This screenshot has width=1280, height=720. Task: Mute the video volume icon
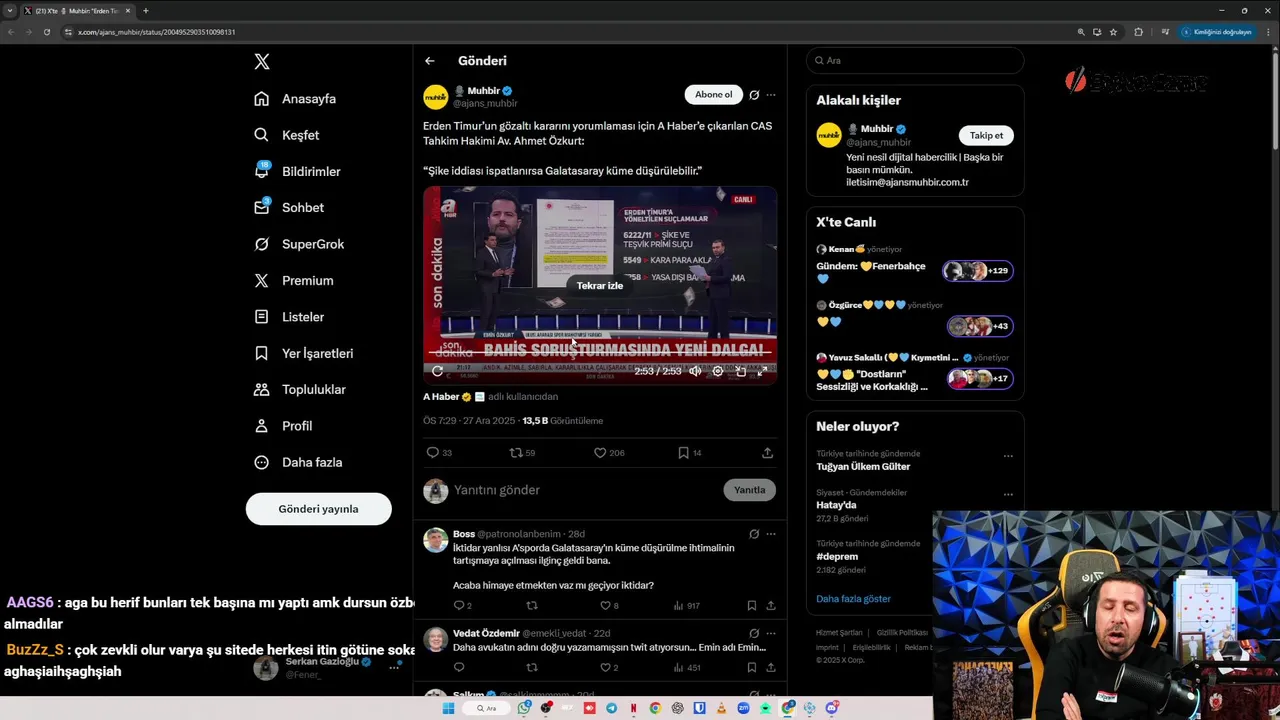click(695, 371)
